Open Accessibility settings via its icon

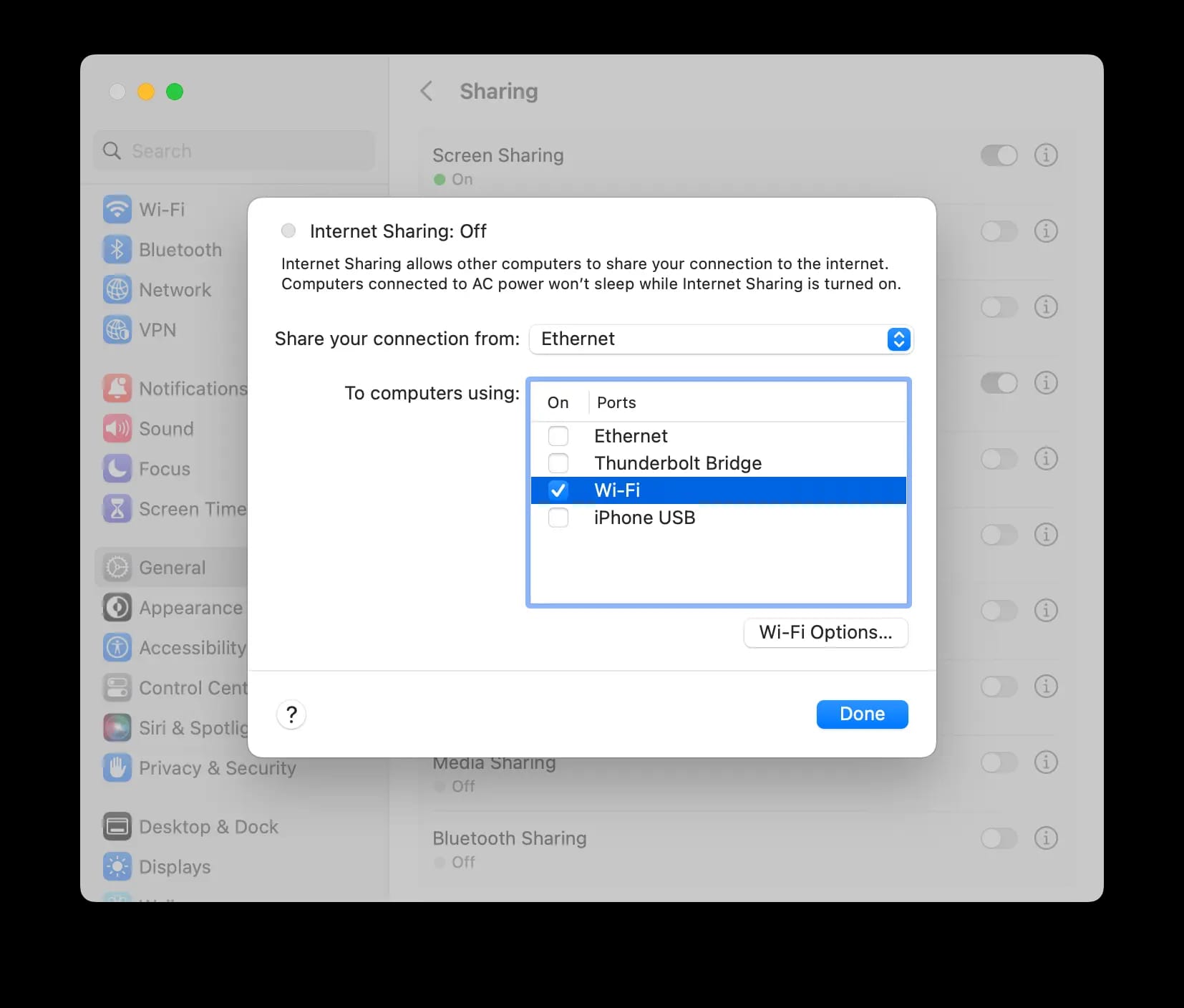pyautogui.click(x=117, y=648)
